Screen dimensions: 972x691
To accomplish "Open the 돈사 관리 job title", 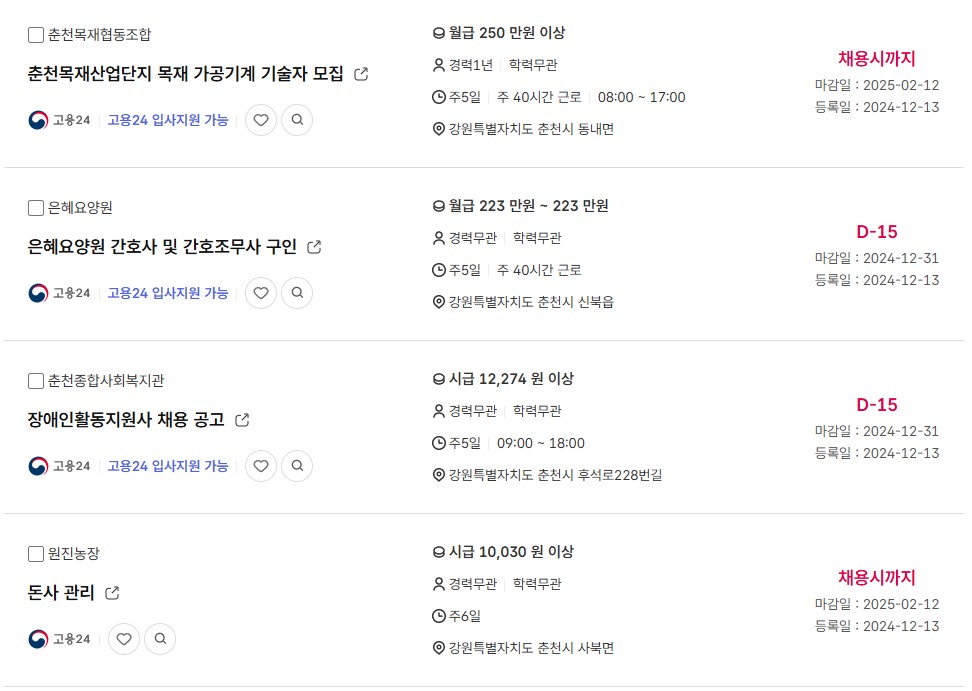I will 61,592.
